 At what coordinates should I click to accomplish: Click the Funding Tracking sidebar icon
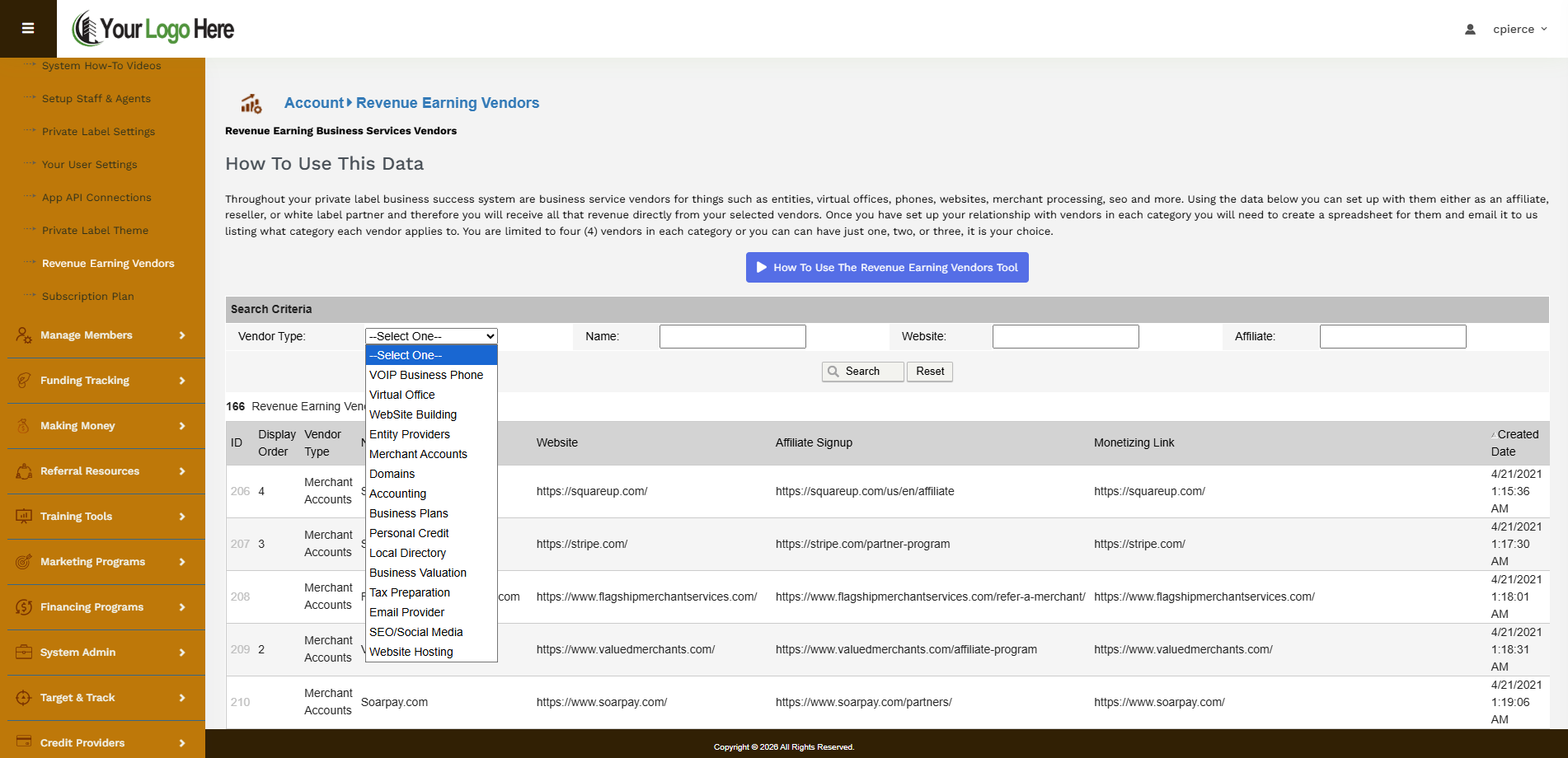coord(24,381)
